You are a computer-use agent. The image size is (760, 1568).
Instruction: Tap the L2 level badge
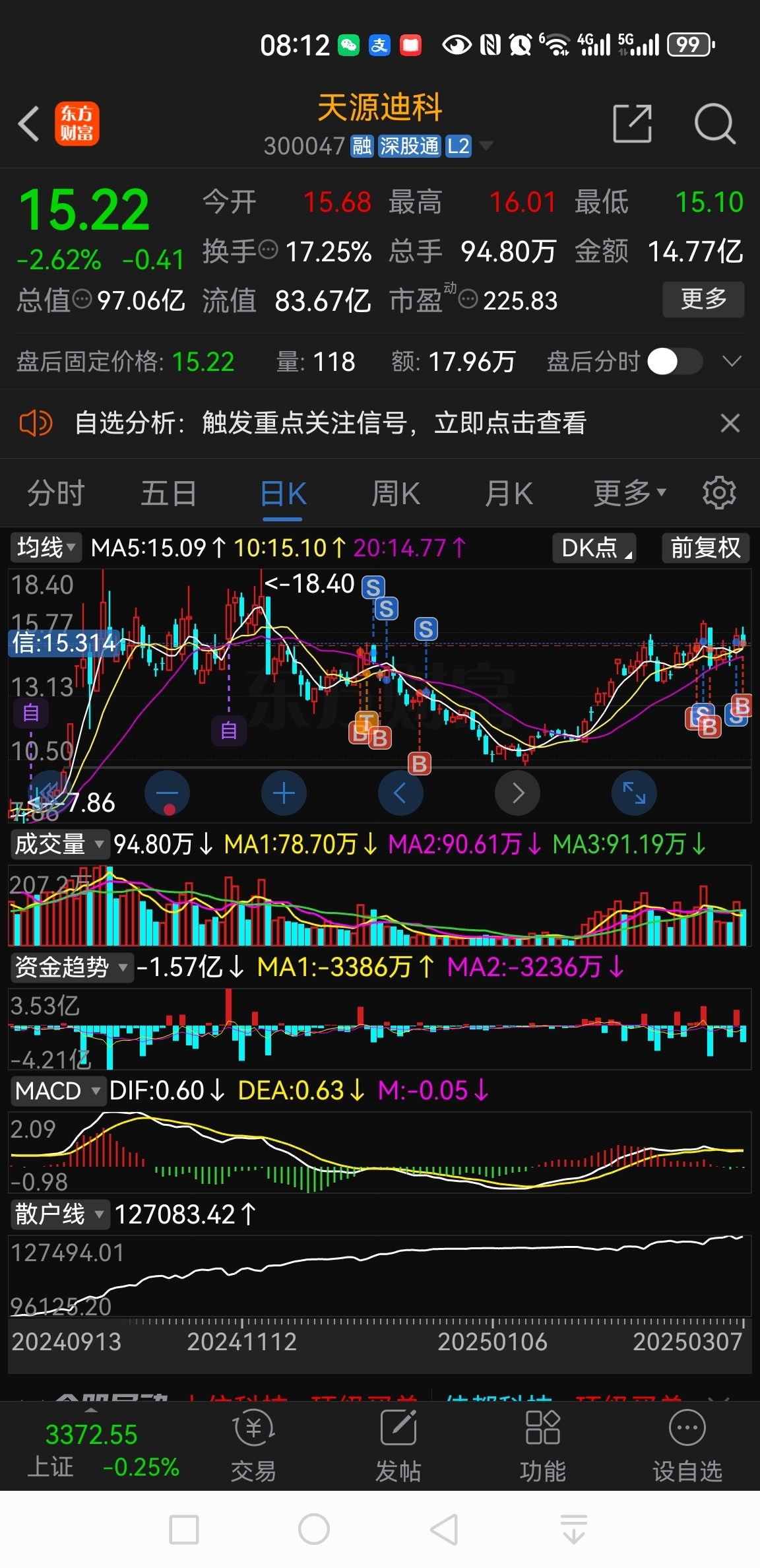pyautogui.click(x=458, y=146)
